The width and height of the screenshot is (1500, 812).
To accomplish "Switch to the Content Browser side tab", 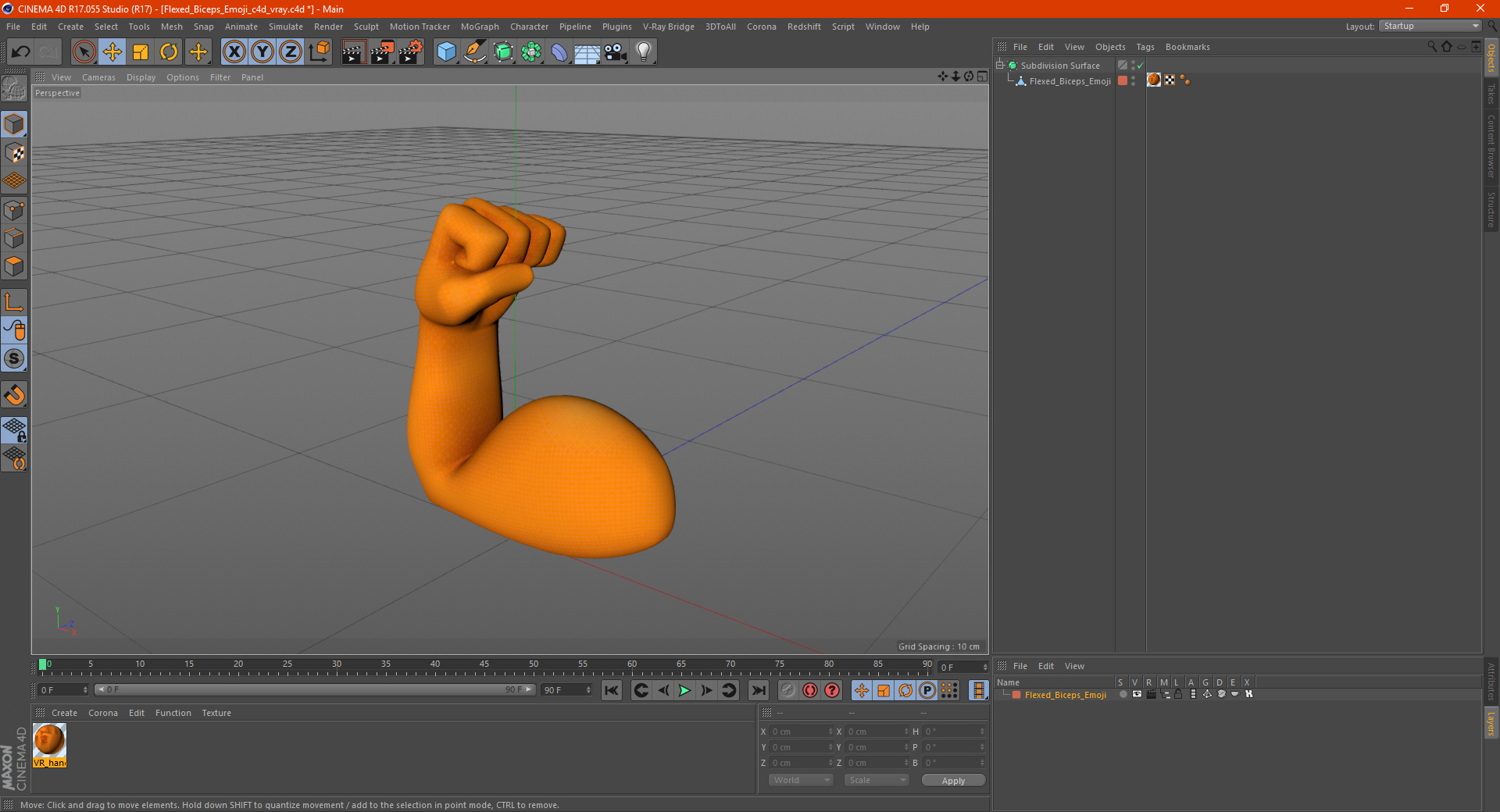I will (x=1491, y=146).
